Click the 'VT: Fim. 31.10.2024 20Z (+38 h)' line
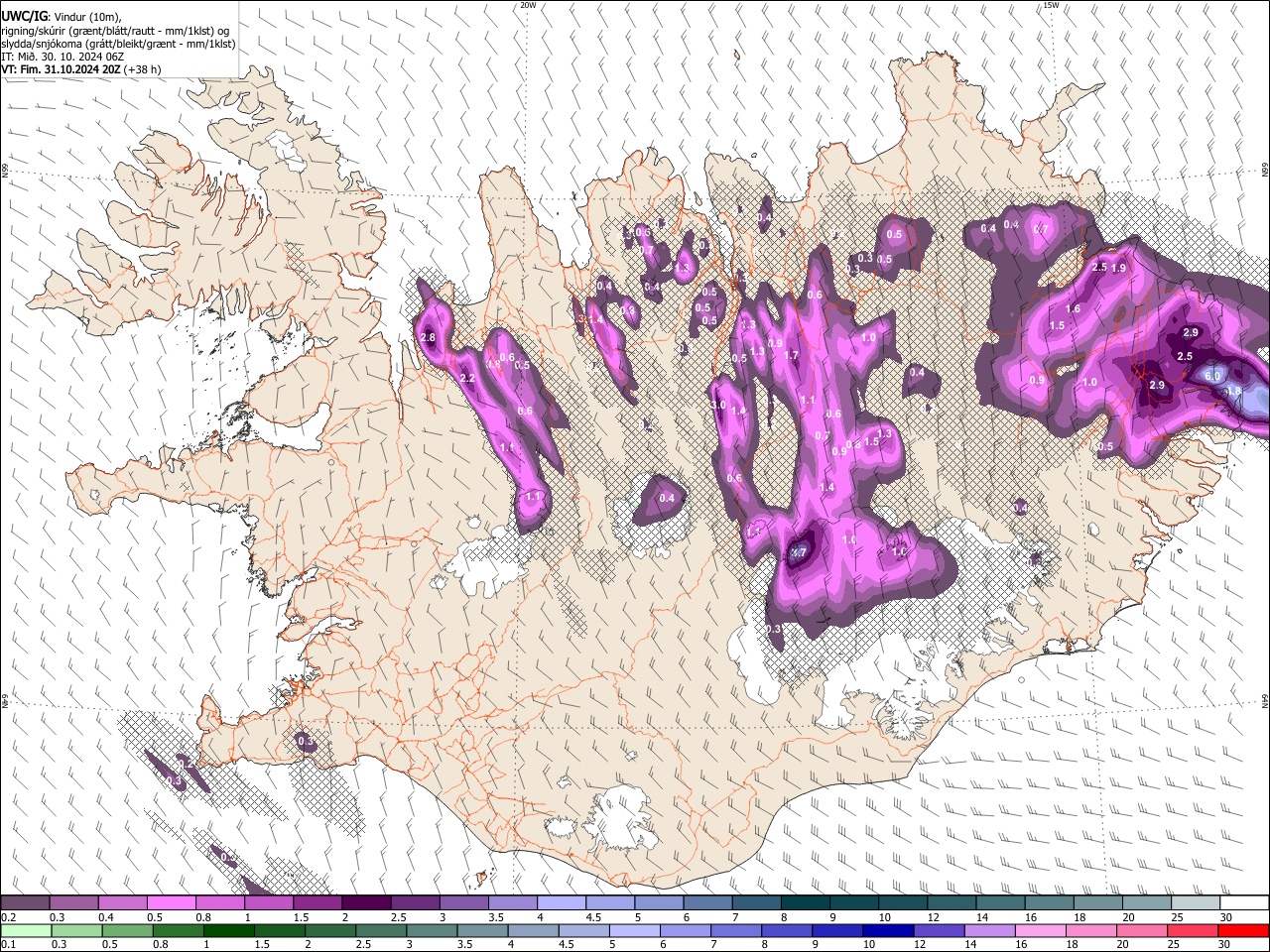Screen dimensions: 1270x952 pyautogui.click(x=81, y=69)
